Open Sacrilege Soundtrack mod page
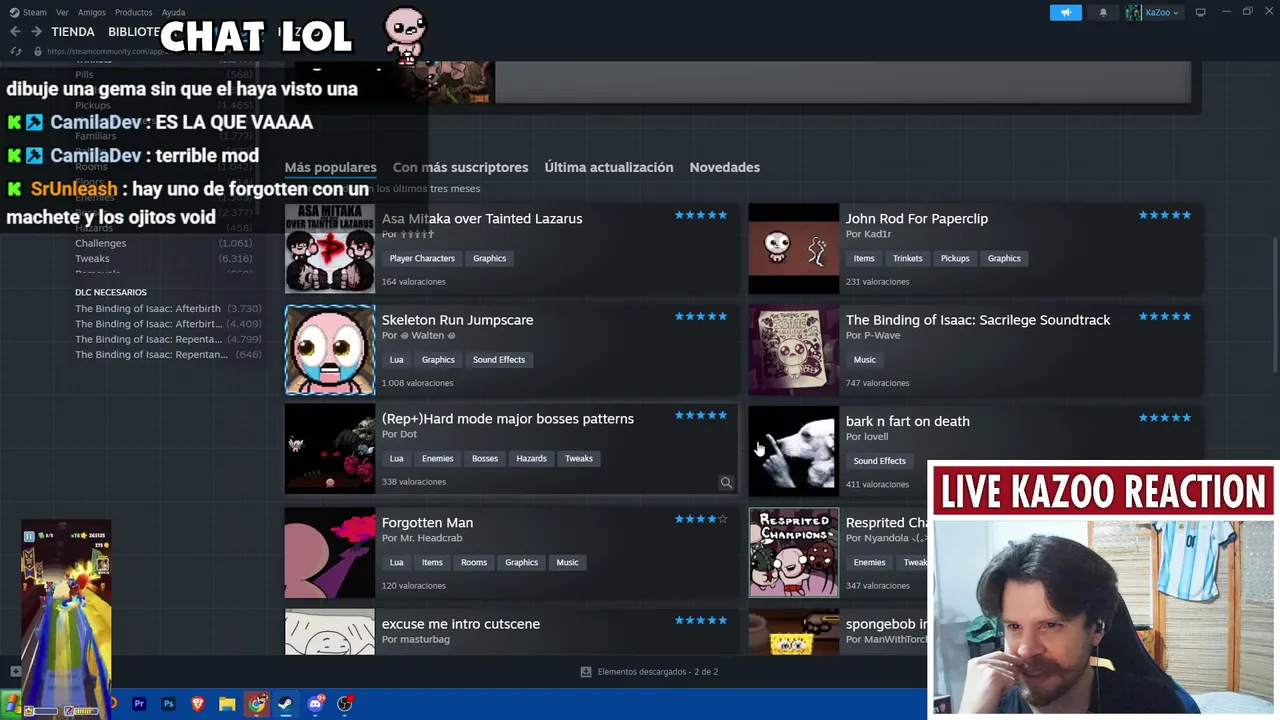Image resolution: width=1280 pixels, height=720 pixels. tap(978, 320)
